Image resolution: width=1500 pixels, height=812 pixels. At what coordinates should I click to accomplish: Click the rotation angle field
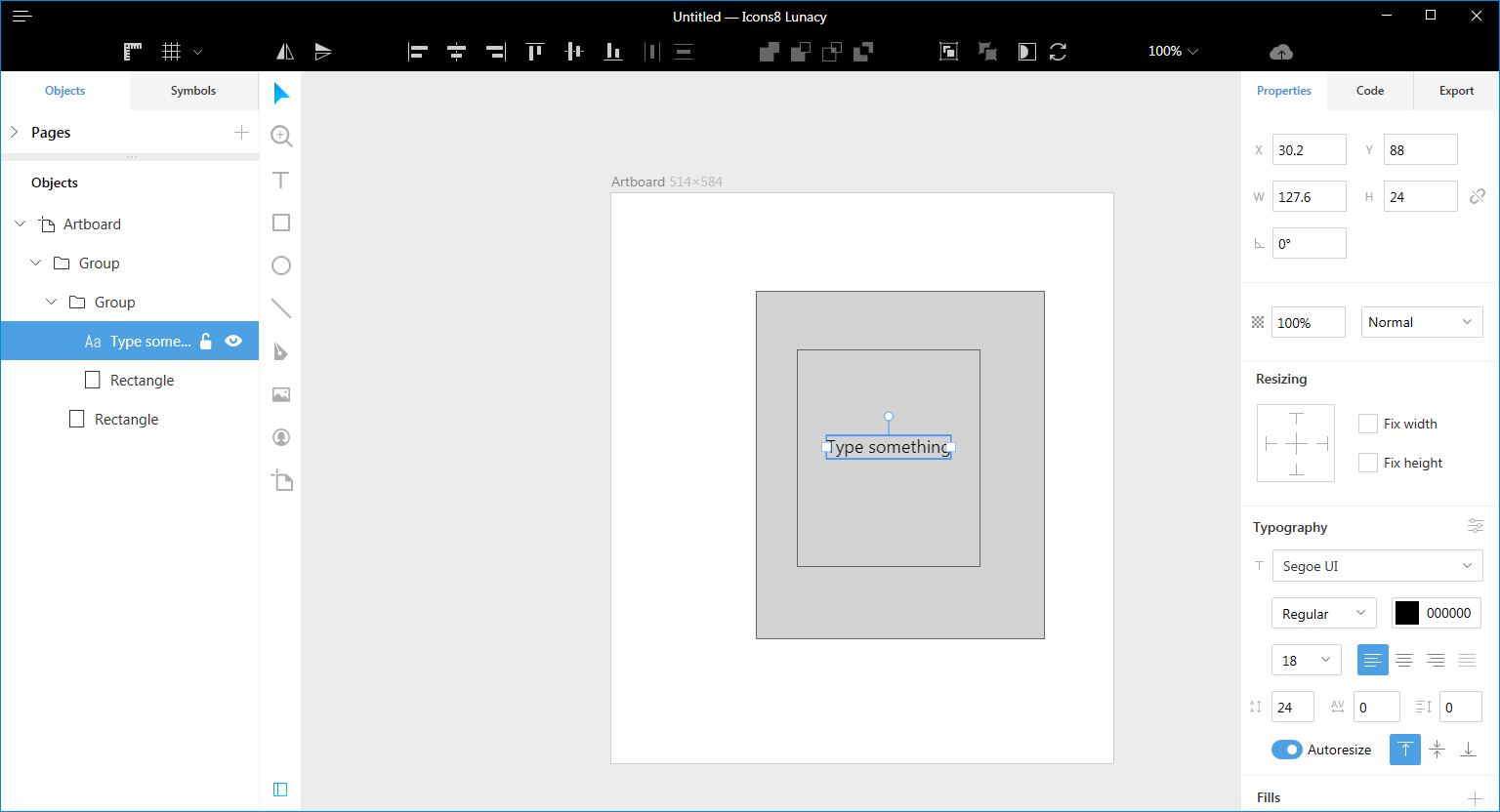point(1309,243)
